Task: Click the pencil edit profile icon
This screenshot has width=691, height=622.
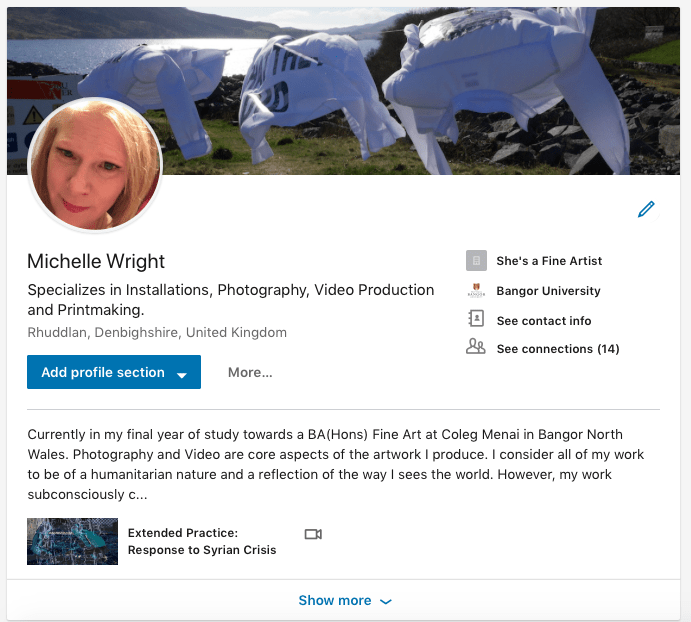Action: click(x=646, y=209)
